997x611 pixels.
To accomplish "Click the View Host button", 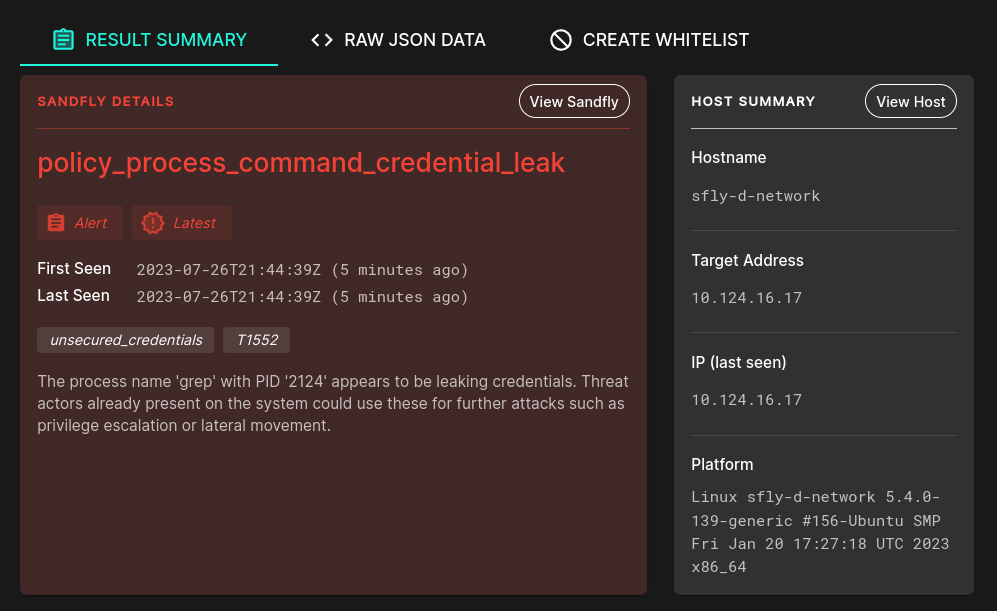I will (x=911, y=101).
